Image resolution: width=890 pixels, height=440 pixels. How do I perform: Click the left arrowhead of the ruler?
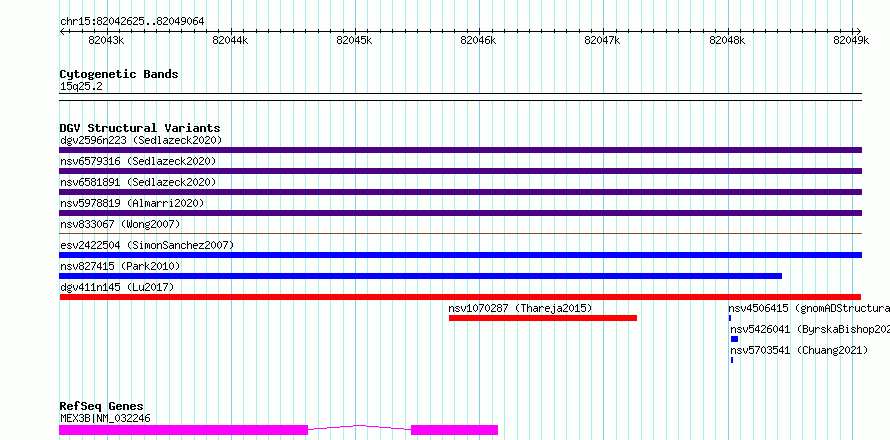[62, 31]
